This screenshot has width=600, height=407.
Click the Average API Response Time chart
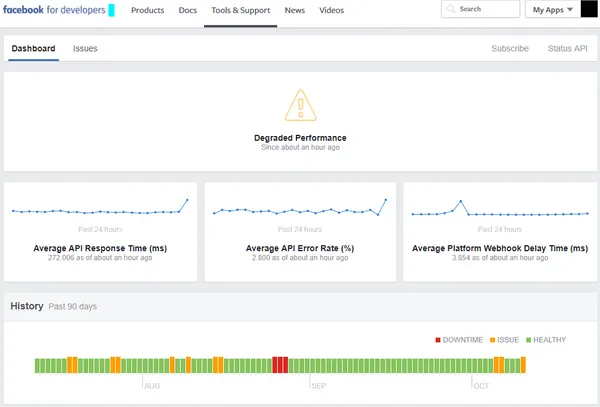99,211
